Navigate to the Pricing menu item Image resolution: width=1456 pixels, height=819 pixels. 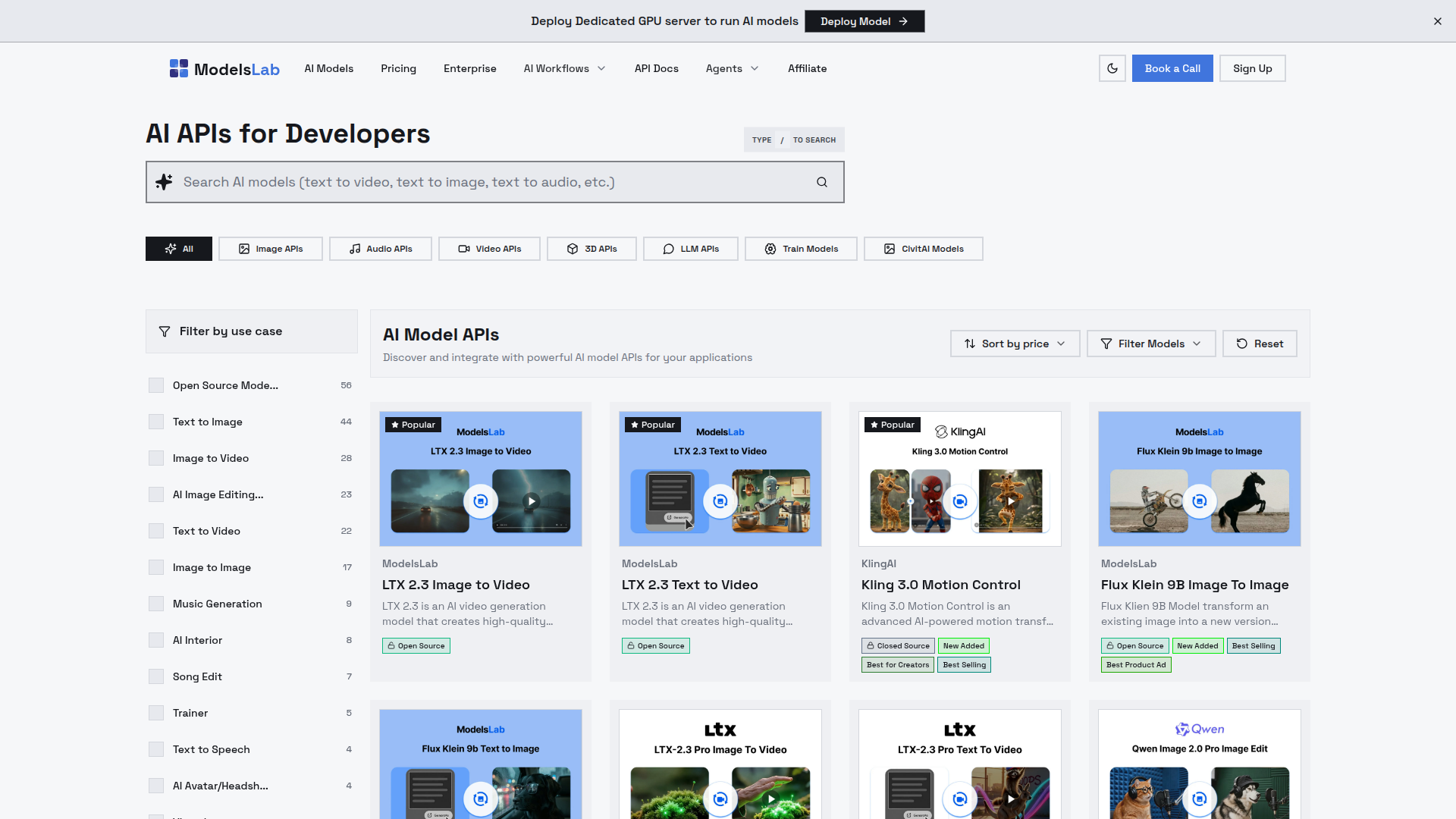(x=398, y=68)
